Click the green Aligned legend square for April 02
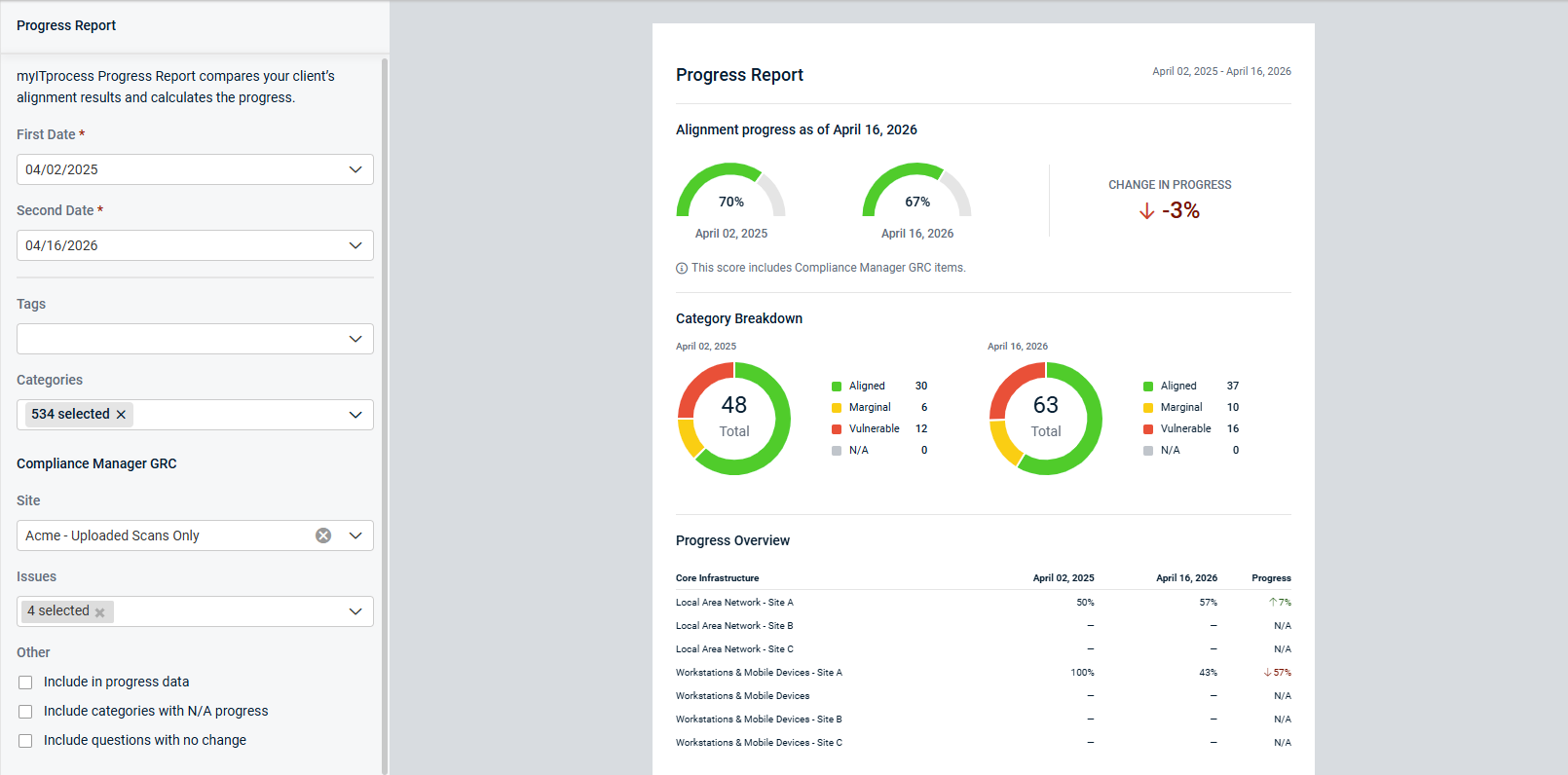The width and height of the screenshot is (1568, 775). pos(837,387)
